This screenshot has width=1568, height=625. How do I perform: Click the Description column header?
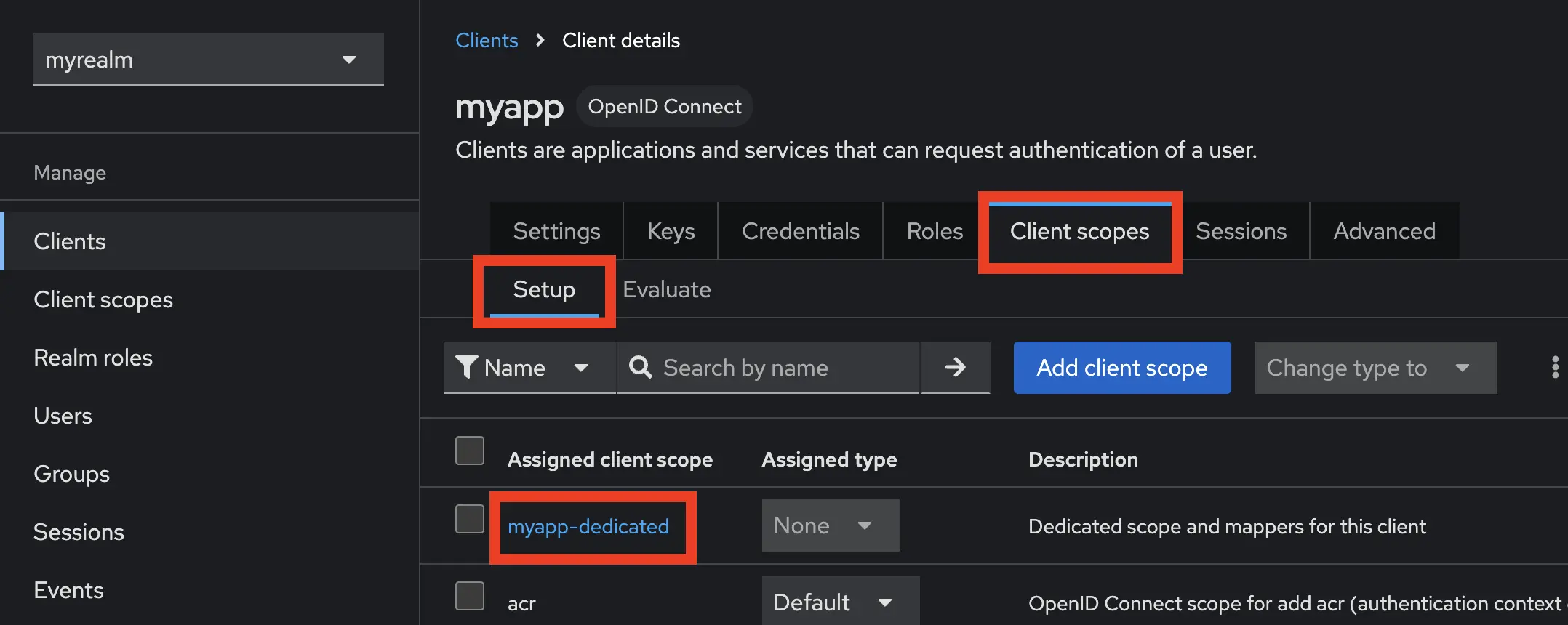pos(1083,459)
